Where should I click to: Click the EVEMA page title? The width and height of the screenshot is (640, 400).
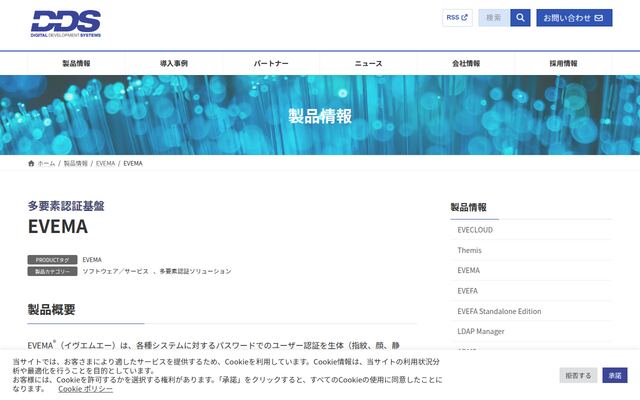point(58,226)
